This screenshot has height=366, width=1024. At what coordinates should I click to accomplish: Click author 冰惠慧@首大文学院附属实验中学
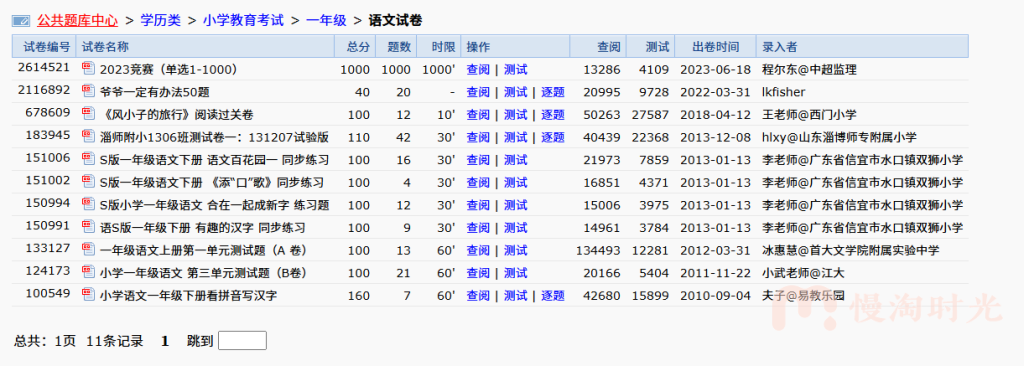pos(851,250)
